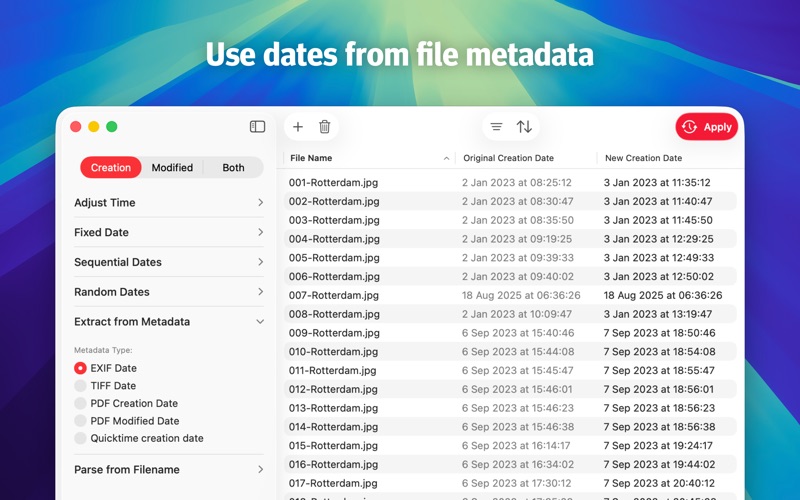Select file 005-Rotterdam.jpg
800x500 pixels.
(x=334, y=258)
